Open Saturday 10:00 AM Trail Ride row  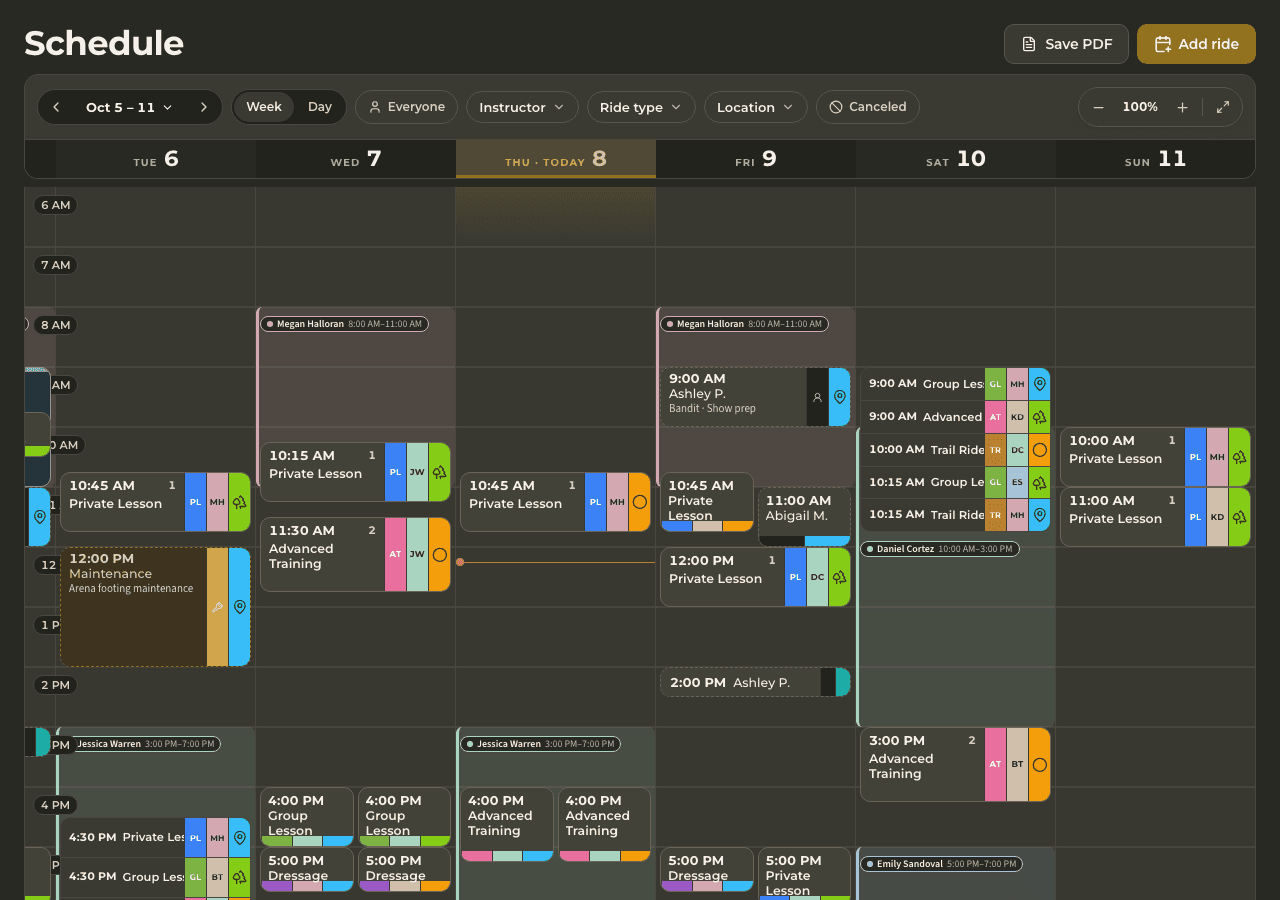pos(955,450)
